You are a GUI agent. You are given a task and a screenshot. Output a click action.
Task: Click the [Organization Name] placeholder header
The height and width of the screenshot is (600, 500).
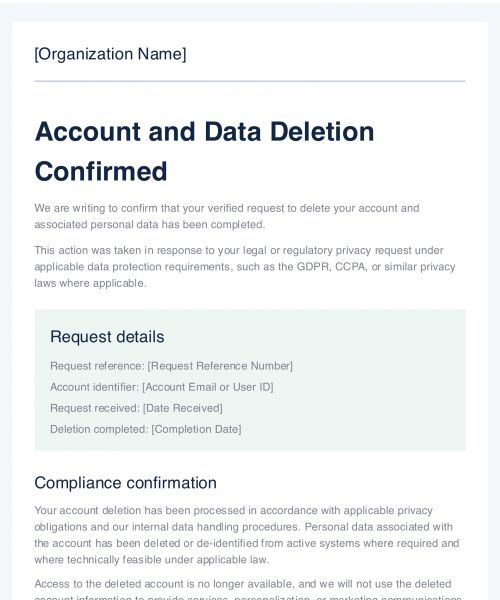(110, 54)
